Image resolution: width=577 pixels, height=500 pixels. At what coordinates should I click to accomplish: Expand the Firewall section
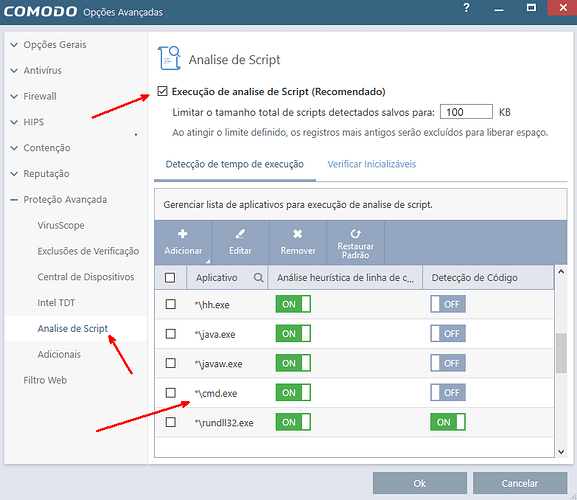14,96
